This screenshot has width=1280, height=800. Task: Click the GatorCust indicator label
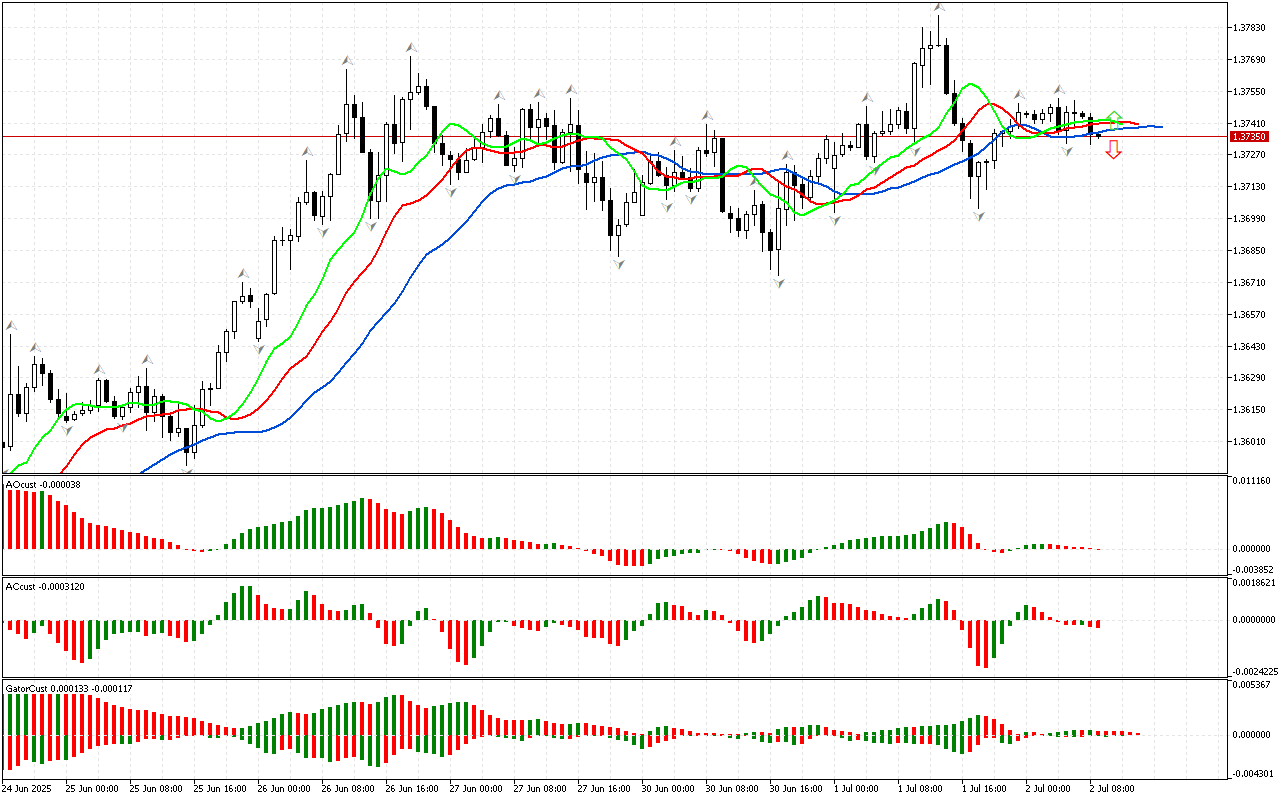(68, 689)
